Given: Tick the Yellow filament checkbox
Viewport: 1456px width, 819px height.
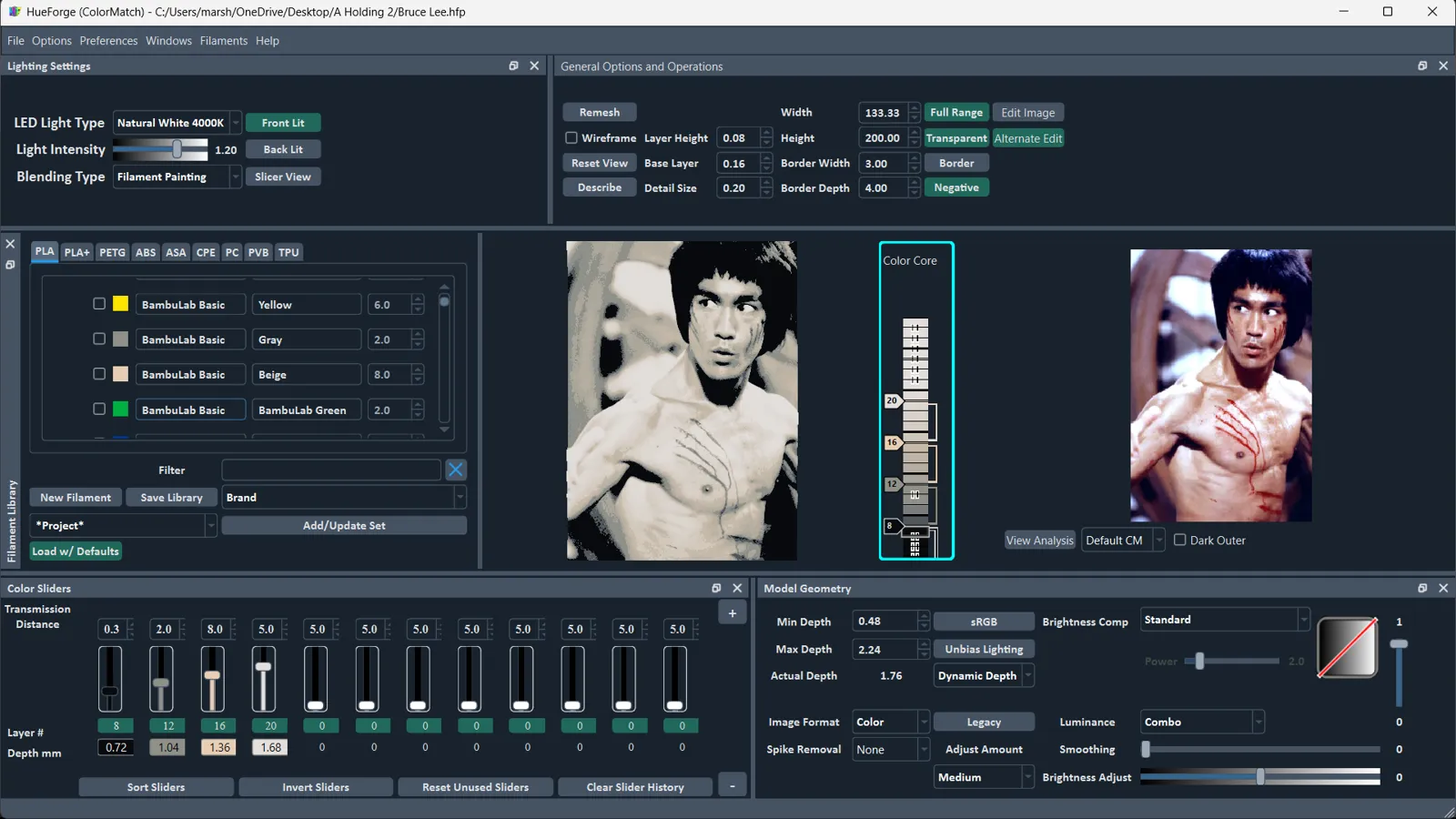Looking at the screenshot, I should click(99, 304).
